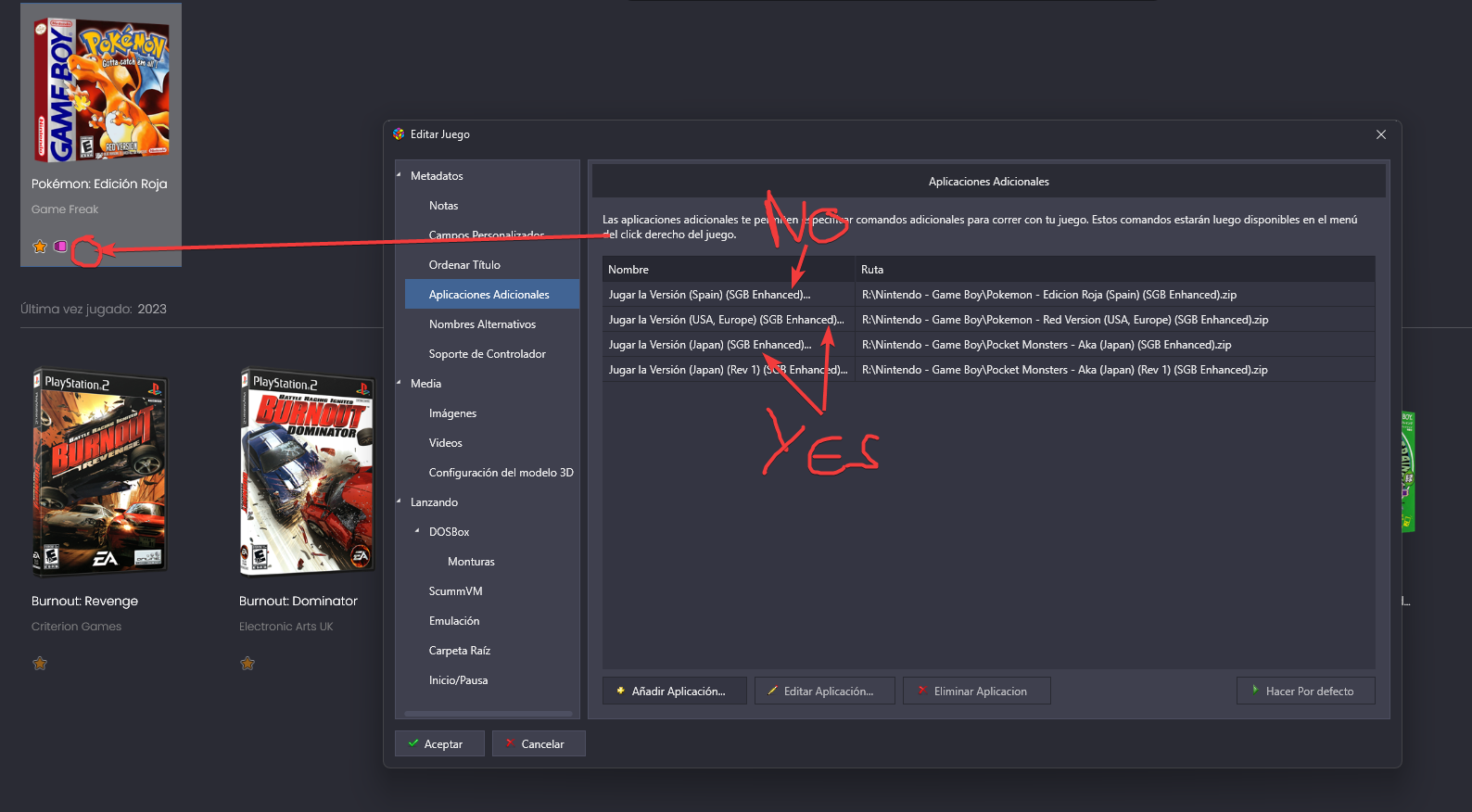Sort list by Ruta column header

click(1115, 269)
